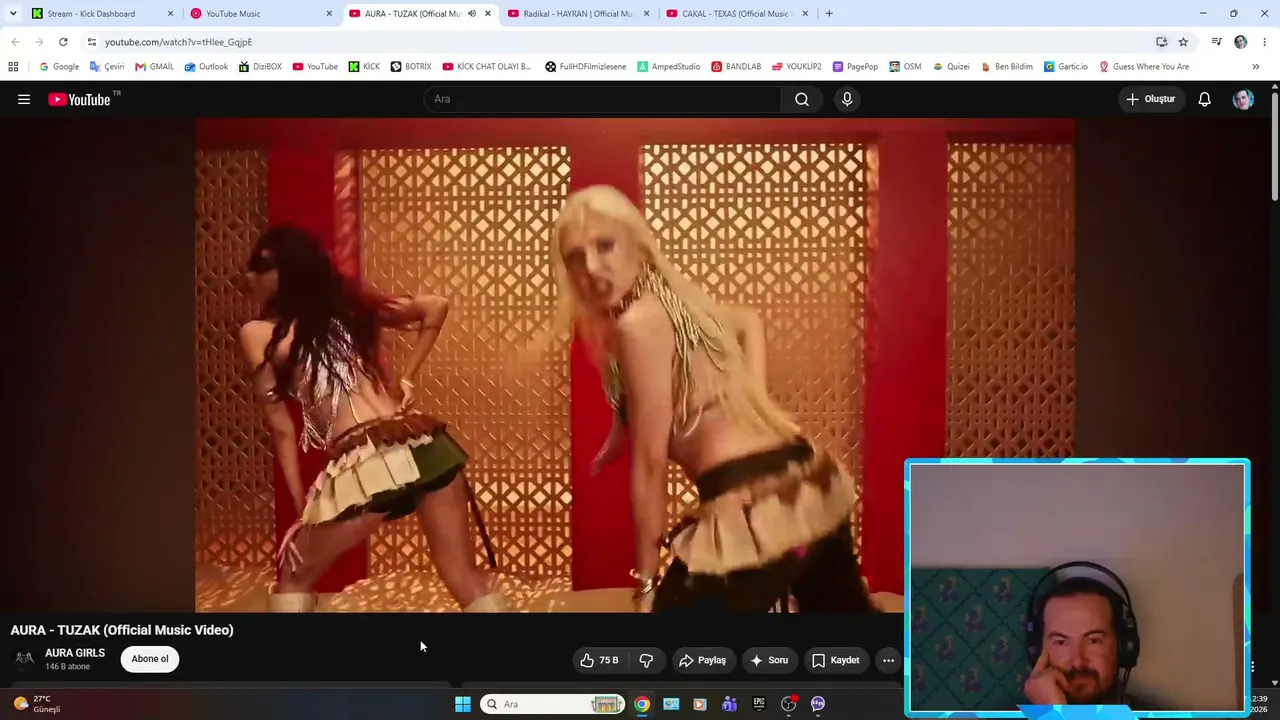The image size is (1280, 720).
Task: Open AURA GIRLS channel avatar
Action: coord(25,658)
